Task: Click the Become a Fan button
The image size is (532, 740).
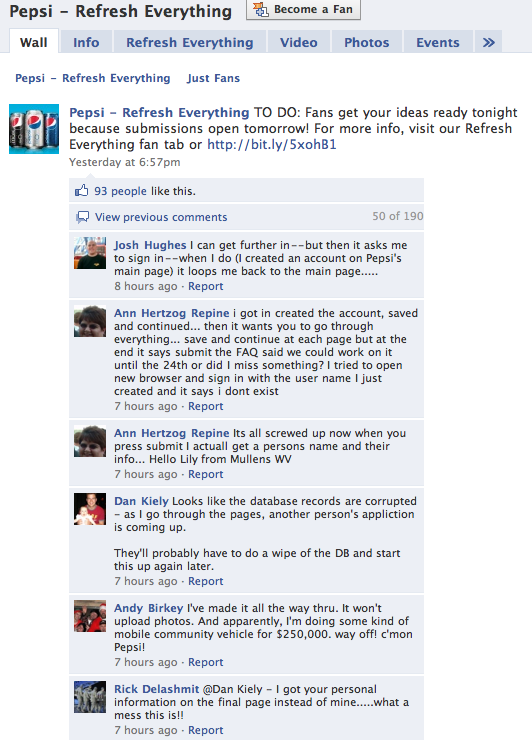Action: click(x=304, y=9)
